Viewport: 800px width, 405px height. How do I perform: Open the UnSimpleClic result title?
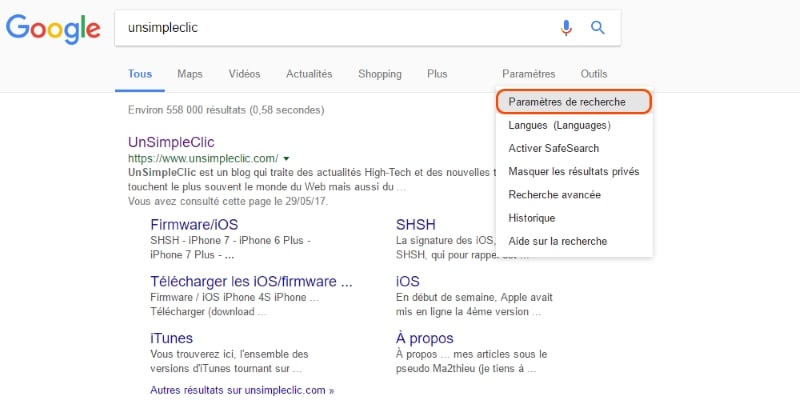coord(171,142)
